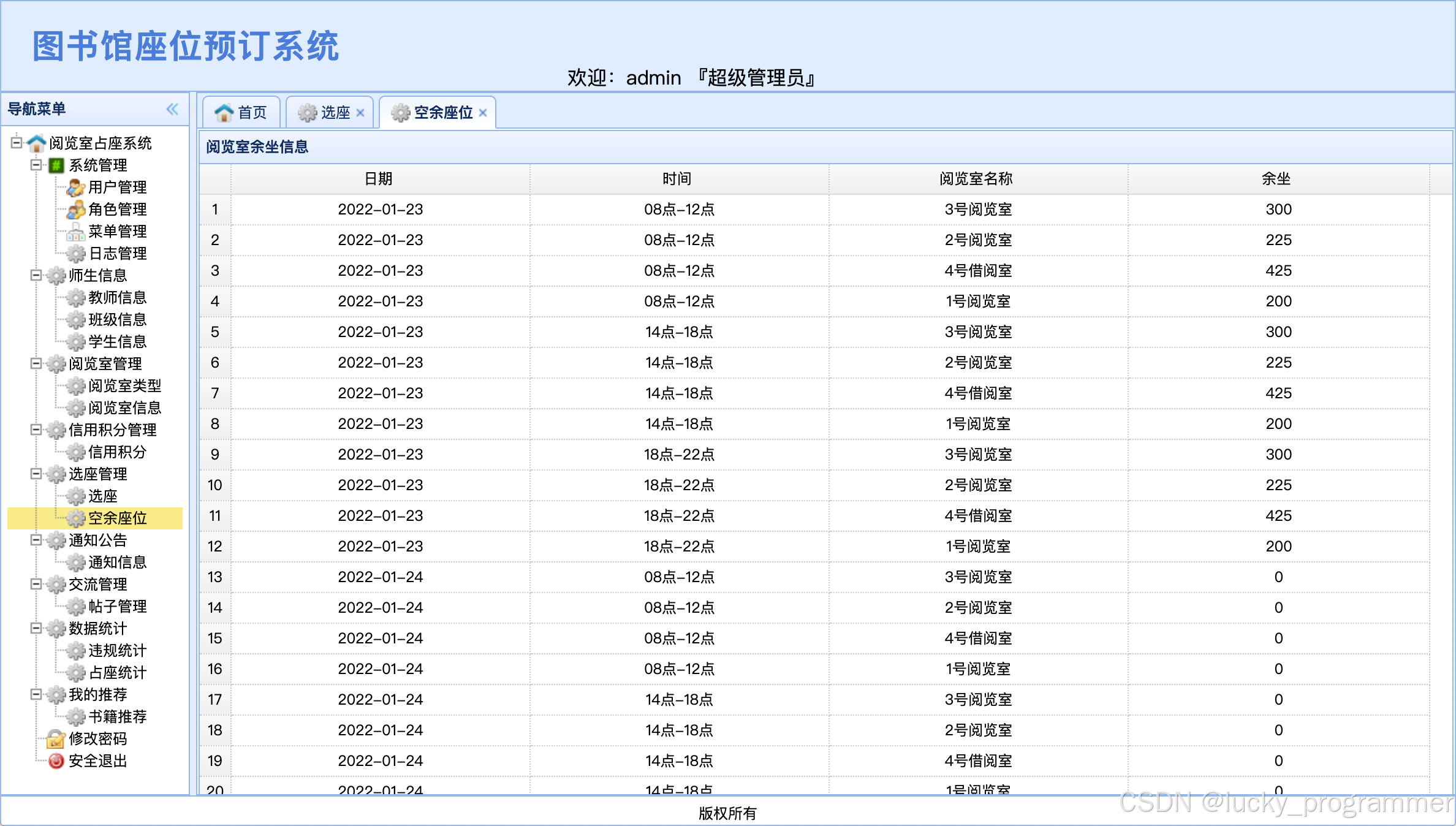Collapse the 数据统计 tree node
The image size is (1456, 826).
coord(36,628)
